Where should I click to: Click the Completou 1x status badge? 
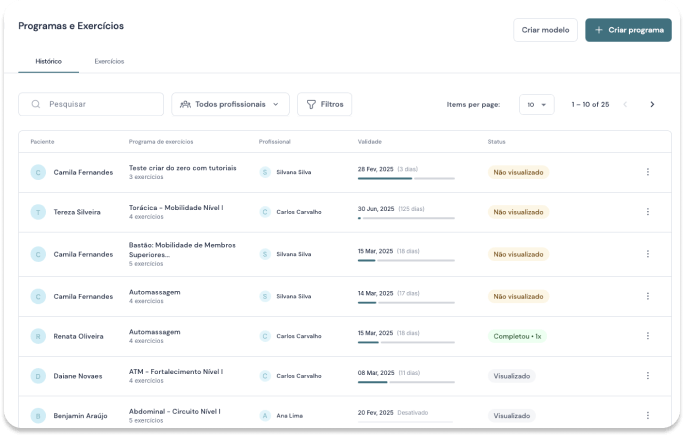coord(518,336)
